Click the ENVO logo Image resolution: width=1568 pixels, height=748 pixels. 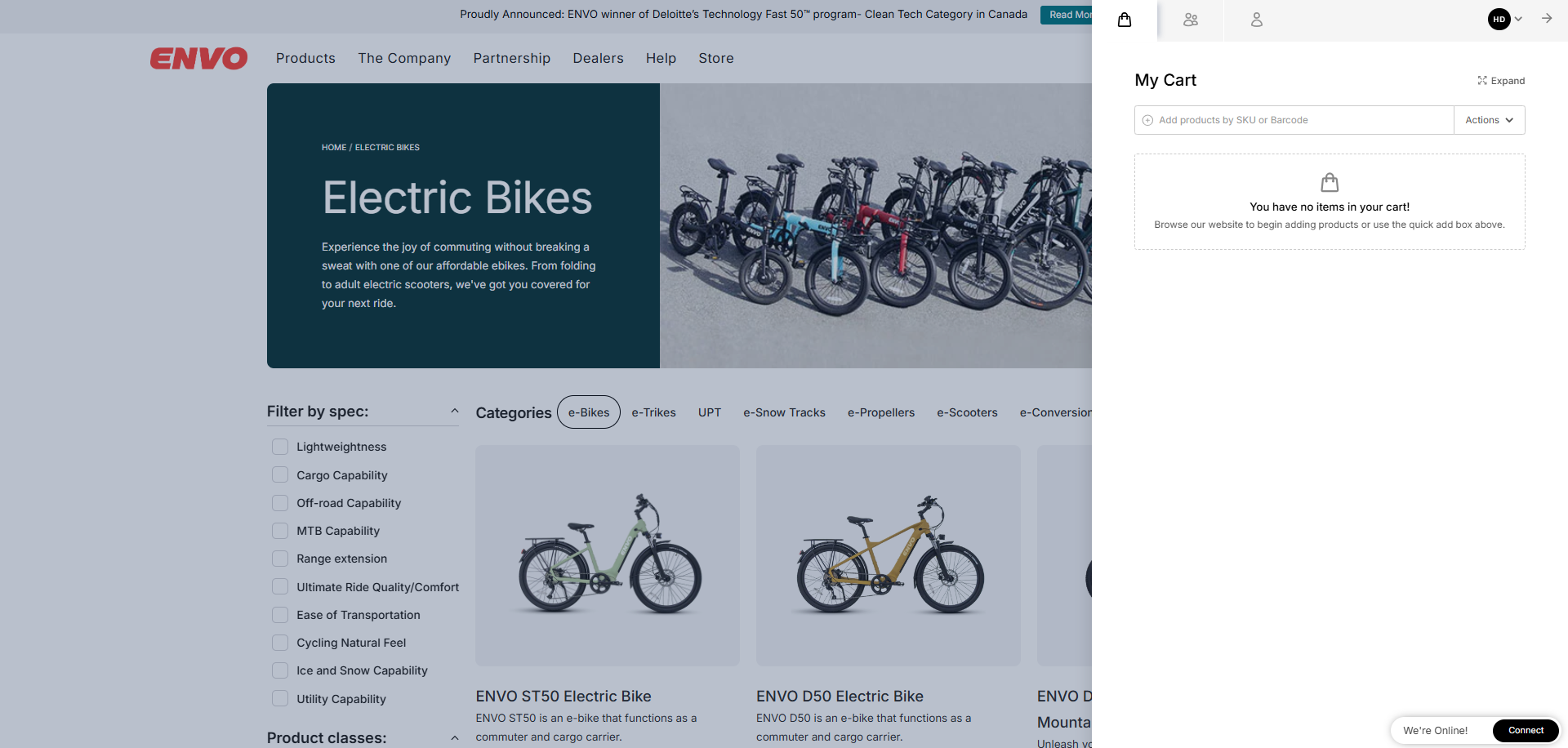click(198, 58)
